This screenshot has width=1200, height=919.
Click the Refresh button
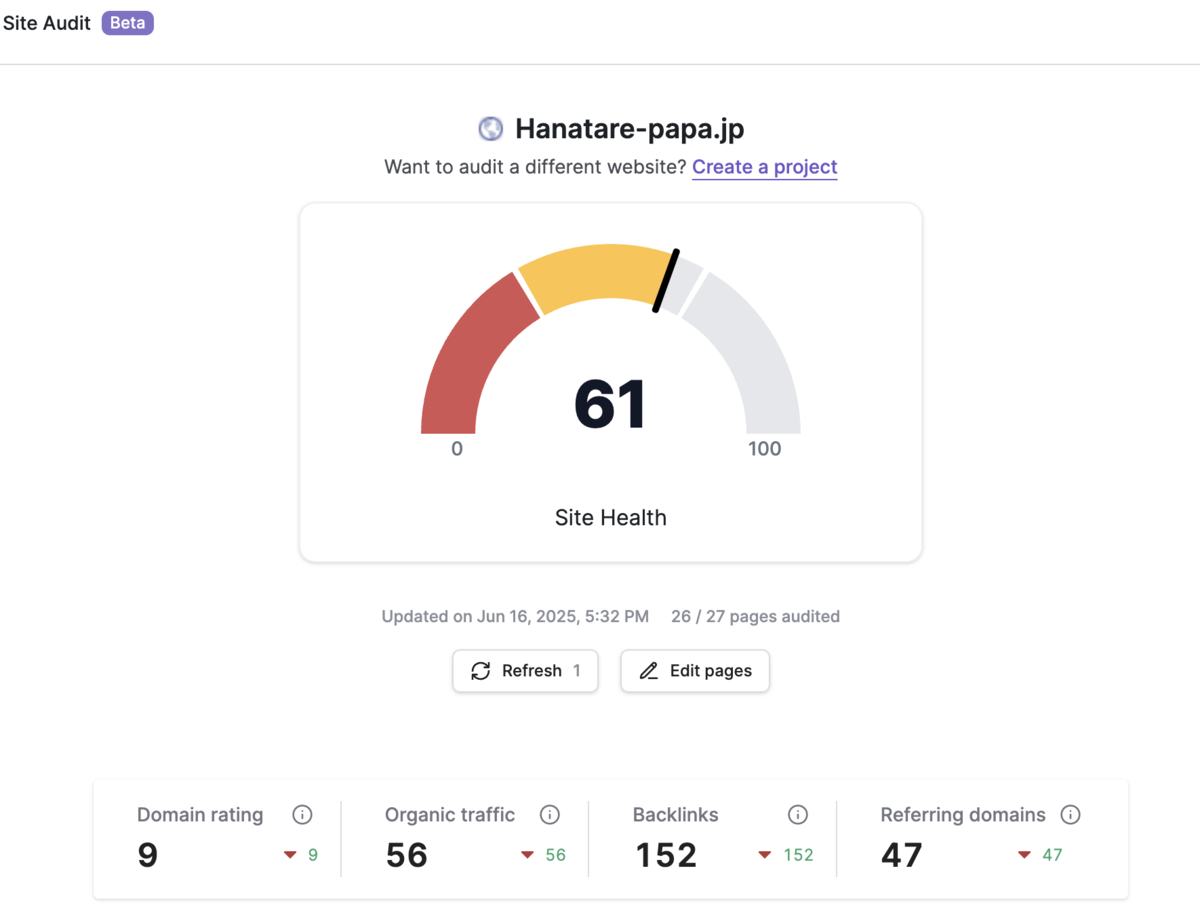(x=525, y=671)
